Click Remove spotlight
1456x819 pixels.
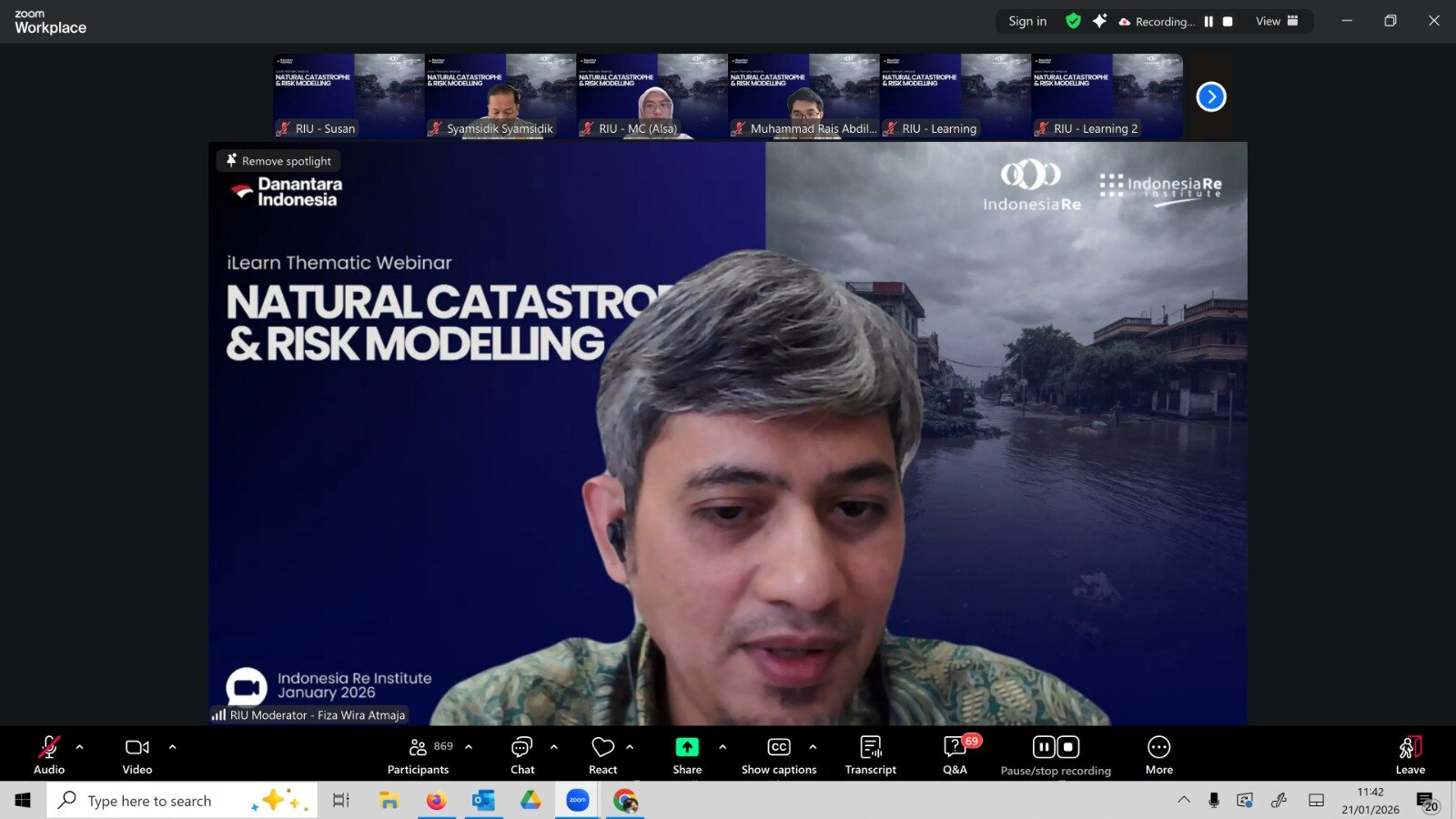point(278,161)
